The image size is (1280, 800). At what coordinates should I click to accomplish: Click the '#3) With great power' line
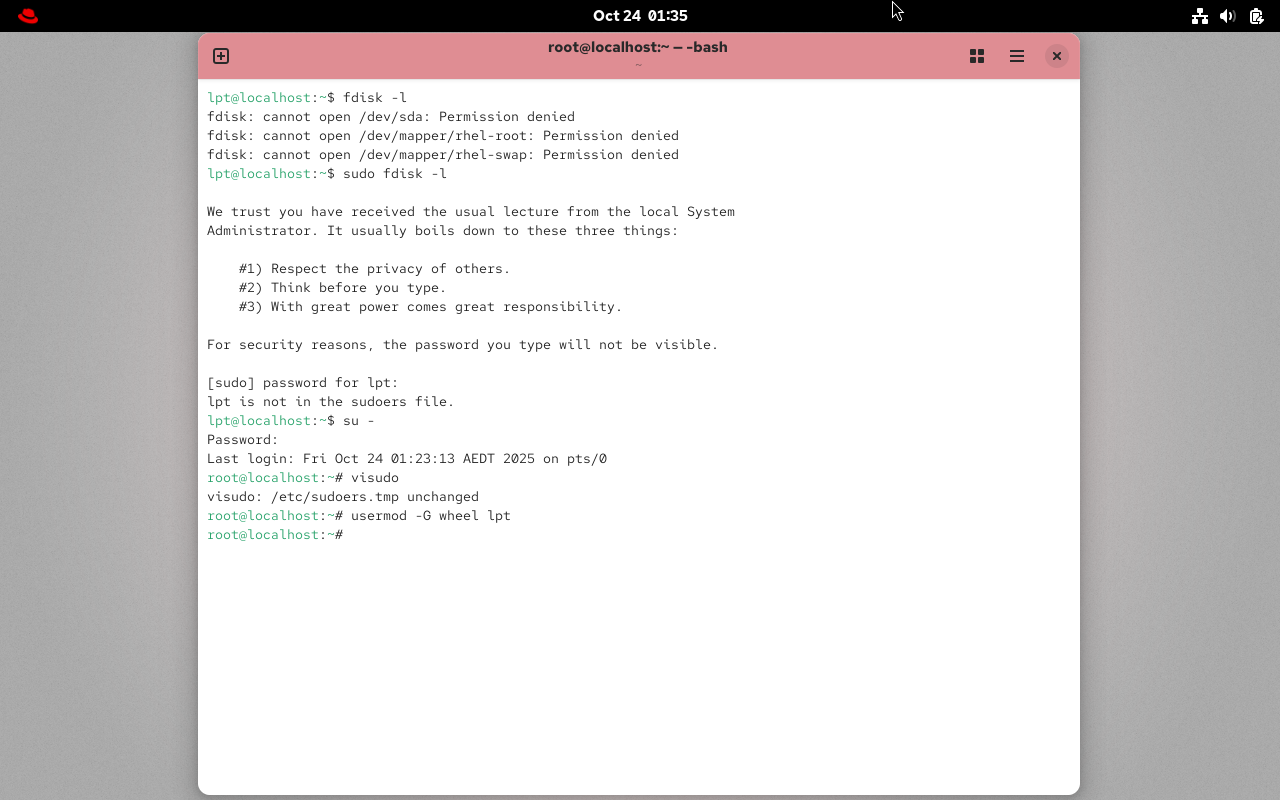tap(431, 307)
